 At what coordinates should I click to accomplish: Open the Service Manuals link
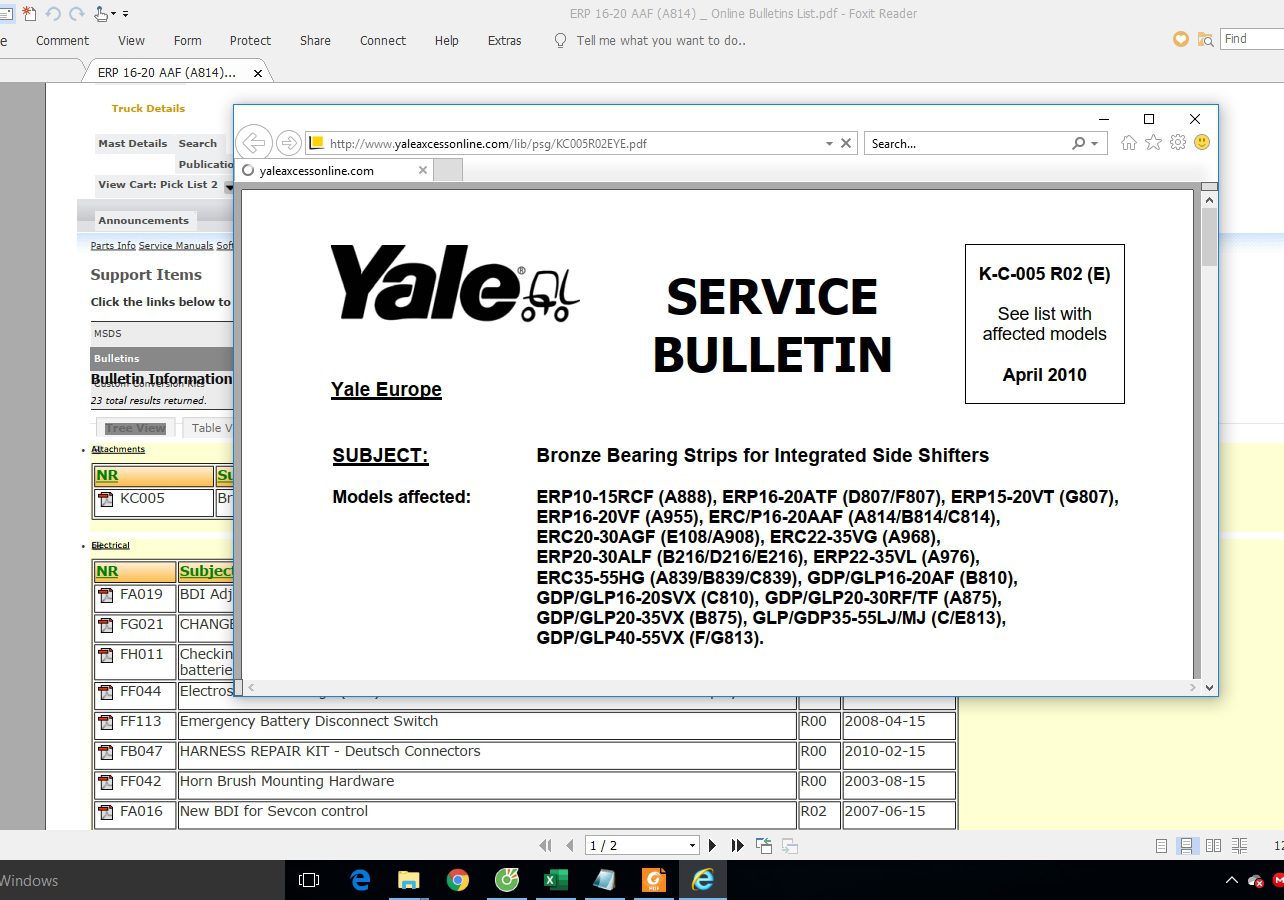pyautogui.click(x=176, y=245)
